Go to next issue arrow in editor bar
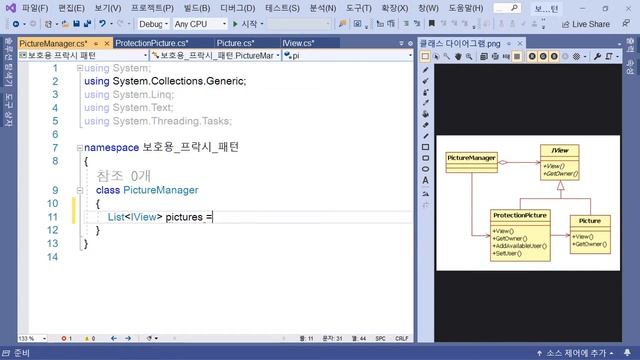Screen dimensions: 640x360 pos(128,338)
